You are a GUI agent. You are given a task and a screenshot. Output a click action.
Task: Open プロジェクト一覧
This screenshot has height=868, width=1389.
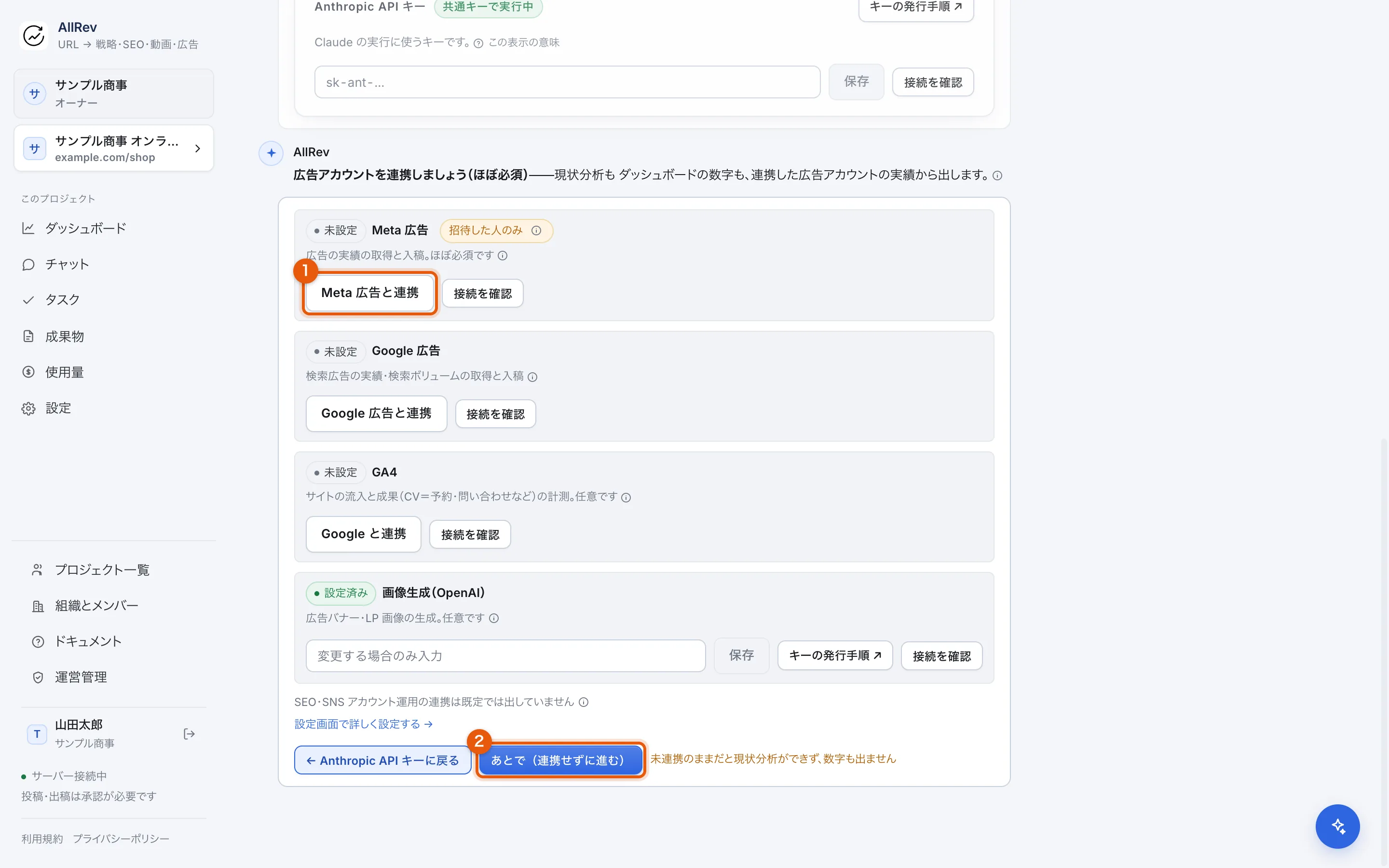click(x=114, y=570)
